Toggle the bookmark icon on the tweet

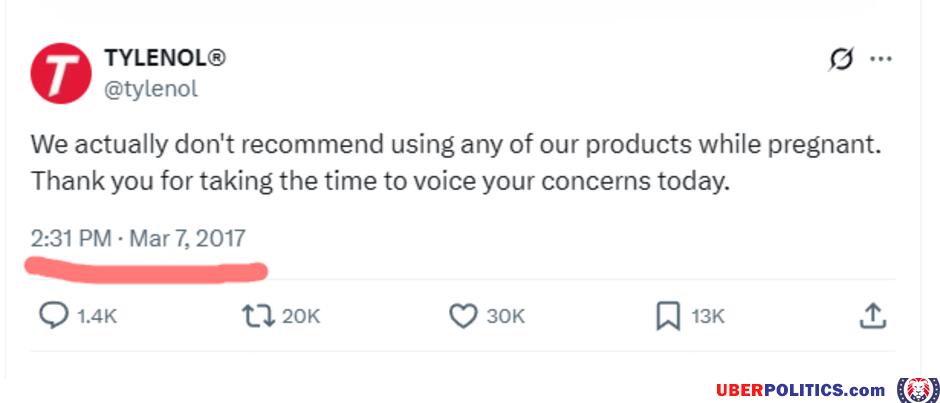tap(667, 316)
